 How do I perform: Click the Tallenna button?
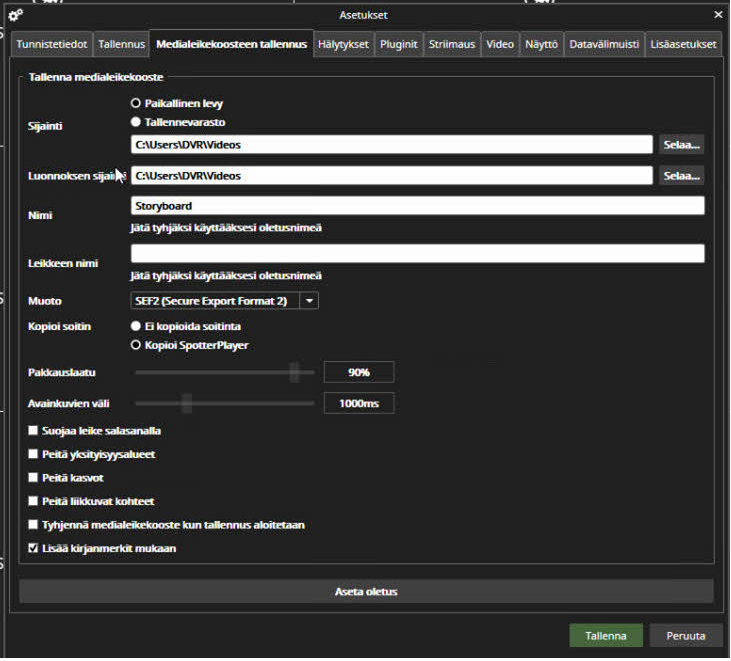click(x=606, y=636)
